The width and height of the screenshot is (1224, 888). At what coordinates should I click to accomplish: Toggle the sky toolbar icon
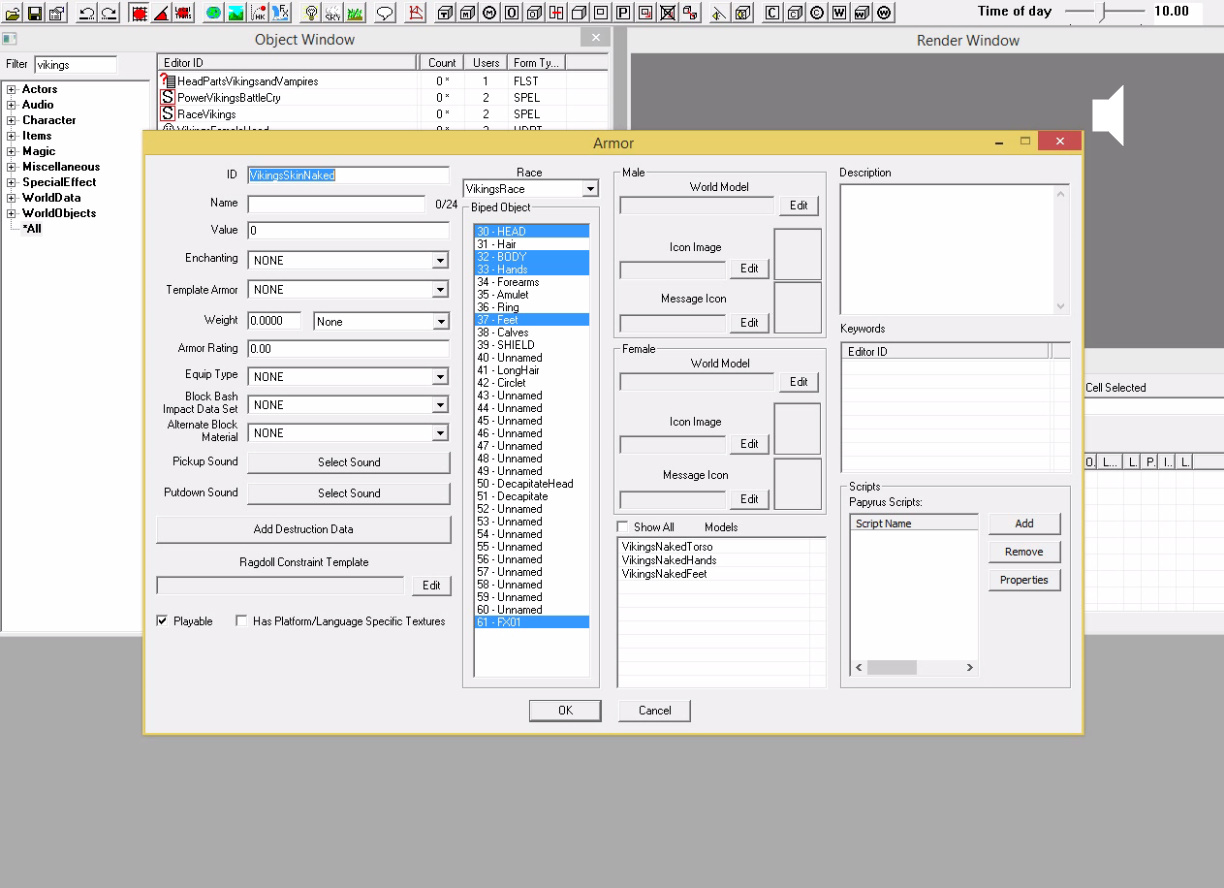click(334, 13)
